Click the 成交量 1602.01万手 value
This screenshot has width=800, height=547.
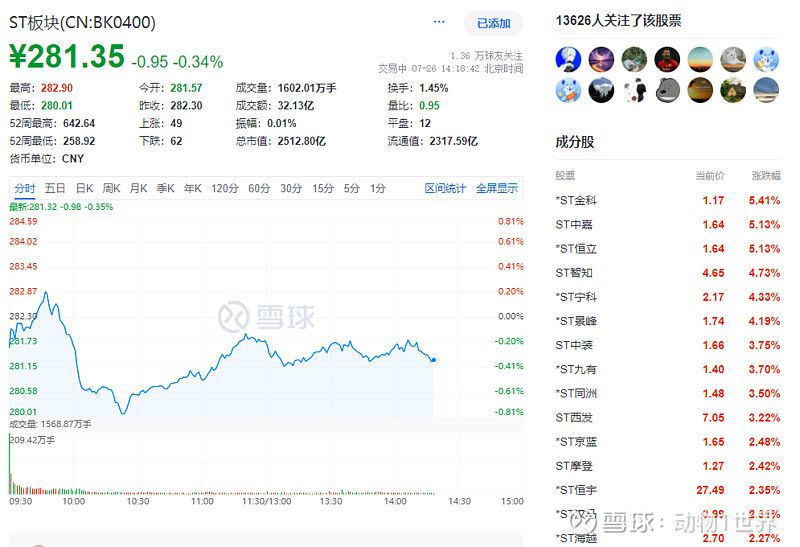(x=307, y=88)
